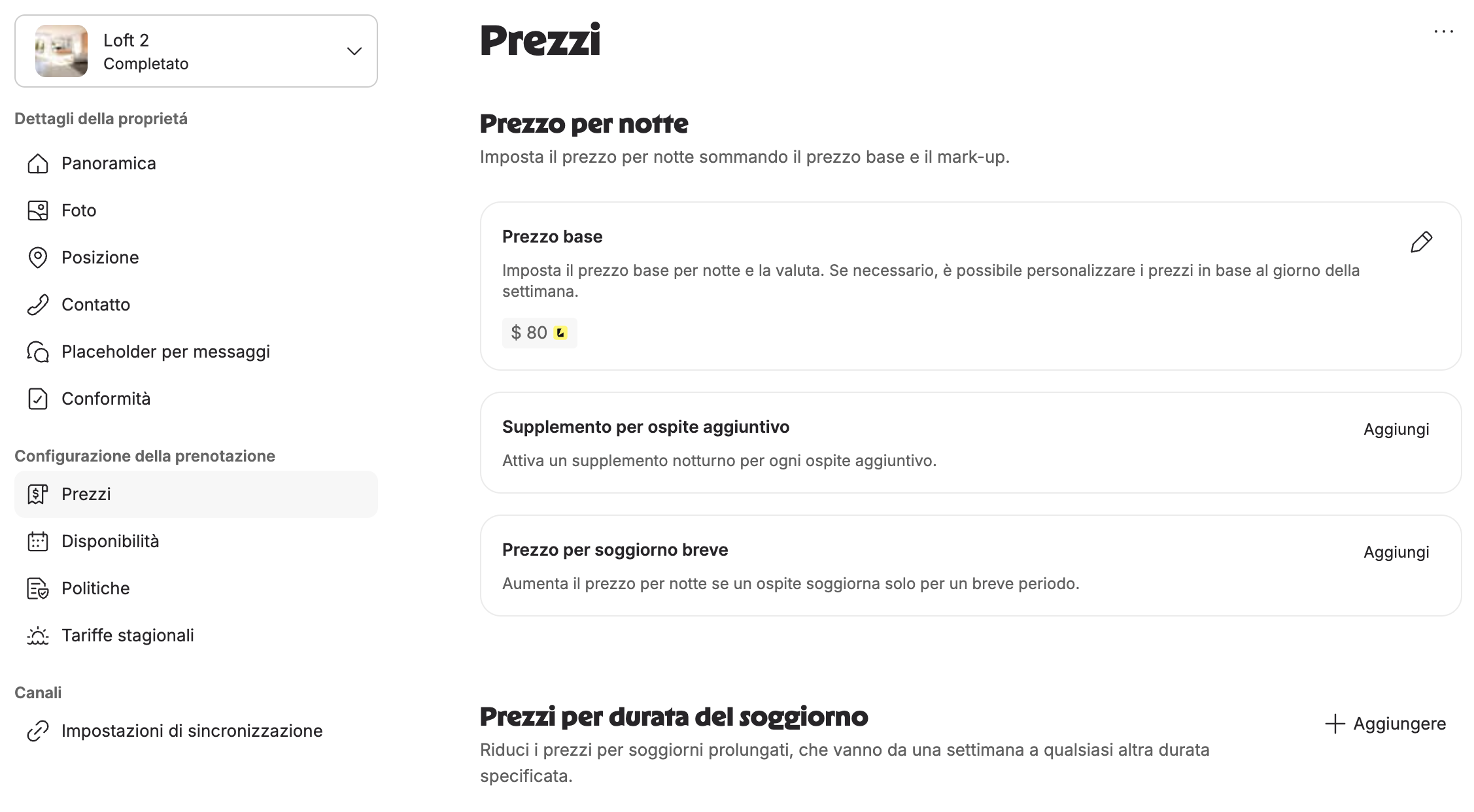1474x812 pixels.
Task: Open Foto via its picture icon
Action: (38, 211)
